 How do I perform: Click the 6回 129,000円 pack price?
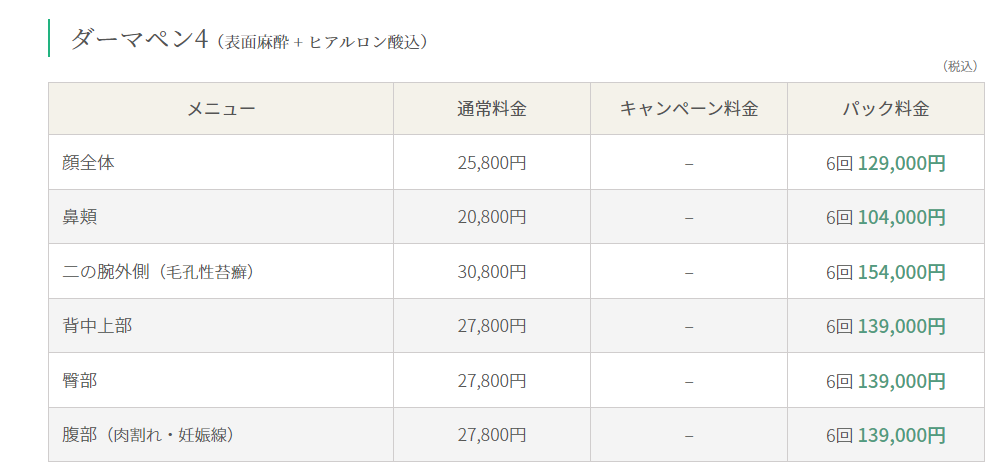coord(886,163)
